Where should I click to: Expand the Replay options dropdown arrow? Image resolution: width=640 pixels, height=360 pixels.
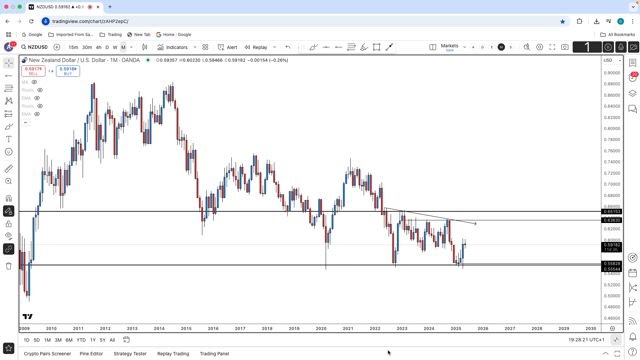[x=274, y=47]
